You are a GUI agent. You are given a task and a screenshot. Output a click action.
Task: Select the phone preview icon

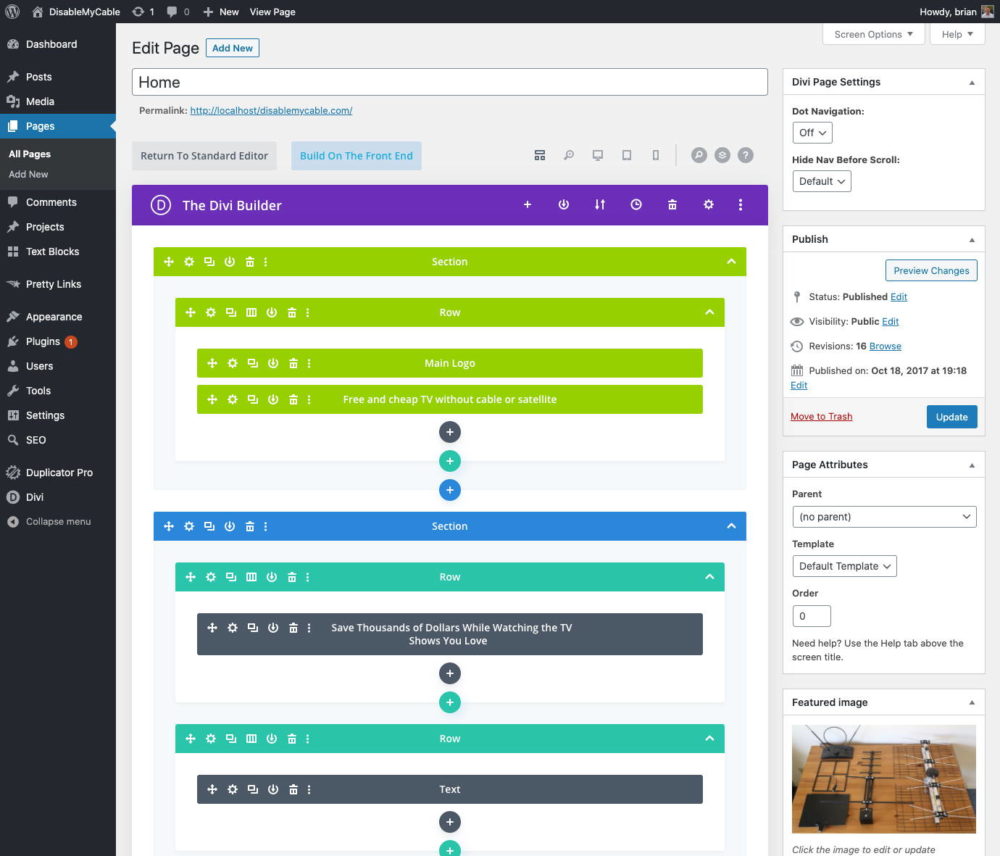[656, 156]
